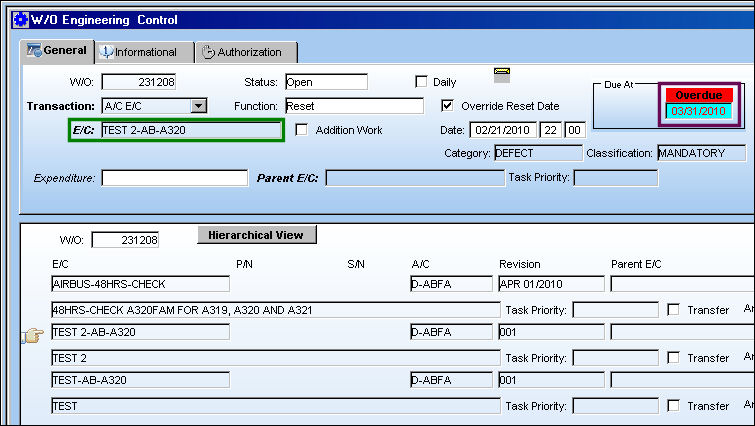Viewport: 755px width, 426px height.
Task: Open the Informational tab
Action: [x=144, y=52]
